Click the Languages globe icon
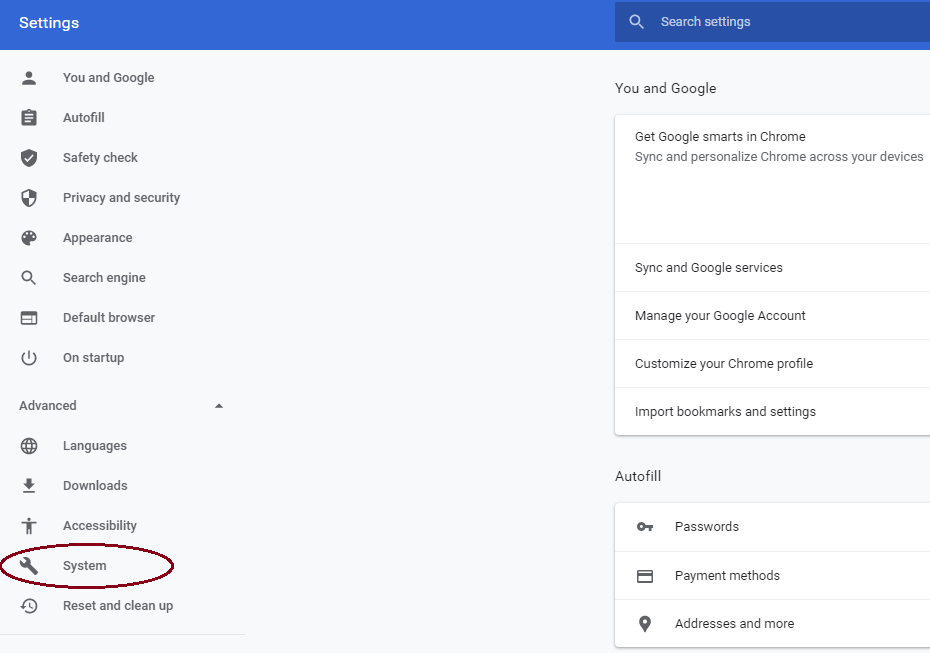 pyautogui.click(x=28, y=445)
